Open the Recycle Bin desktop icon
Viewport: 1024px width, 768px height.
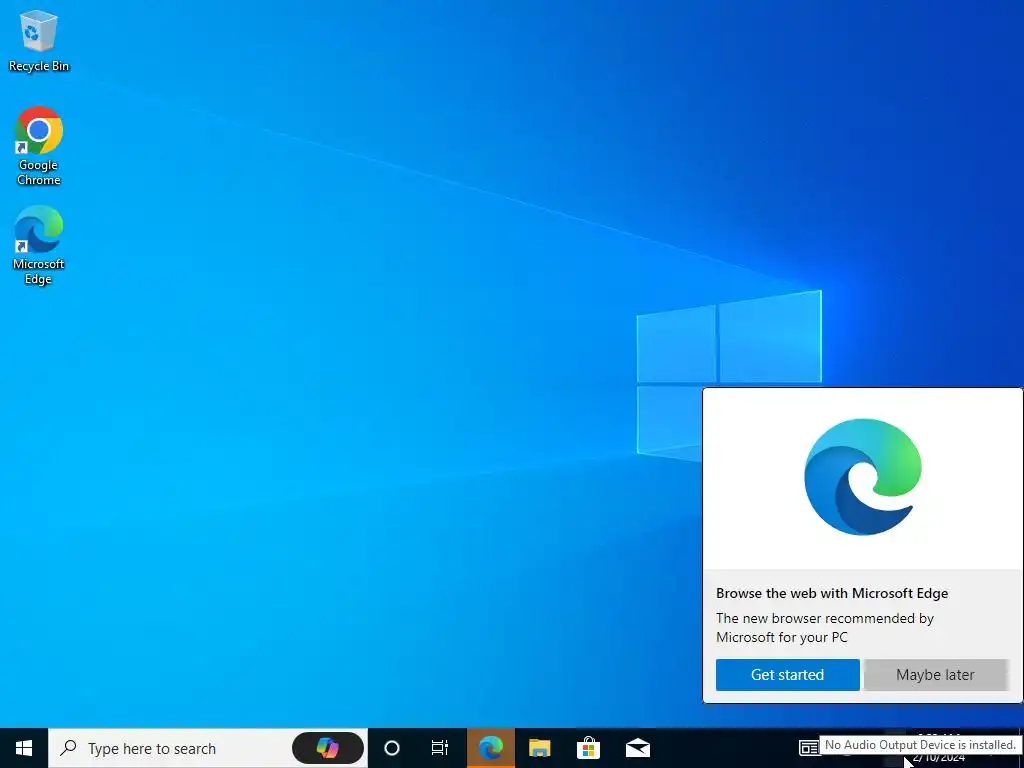coord(39,40)
